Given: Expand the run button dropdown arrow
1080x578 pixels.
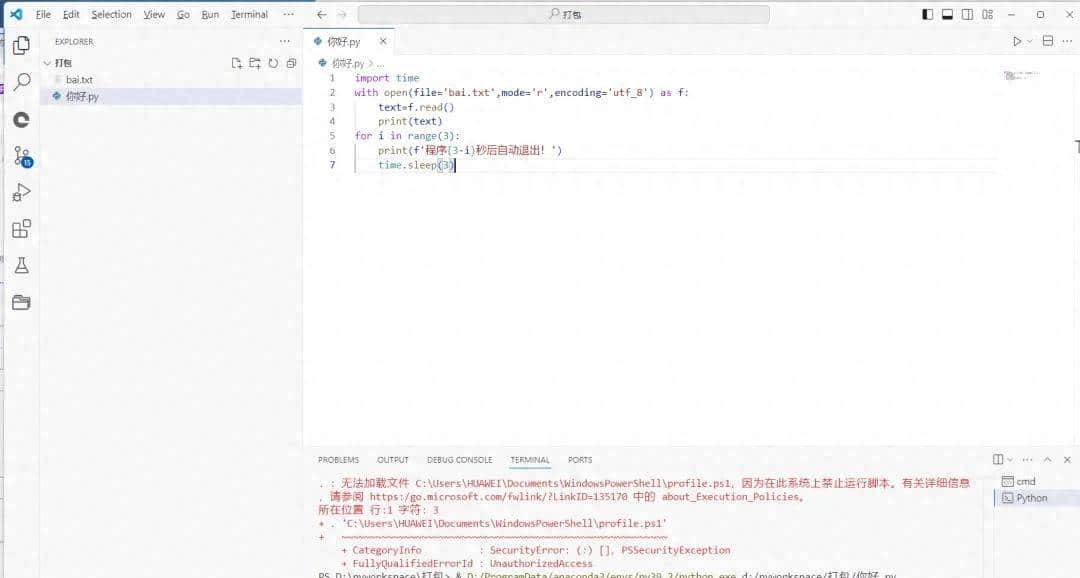Looking at the screenshot, I should 1029,41.
